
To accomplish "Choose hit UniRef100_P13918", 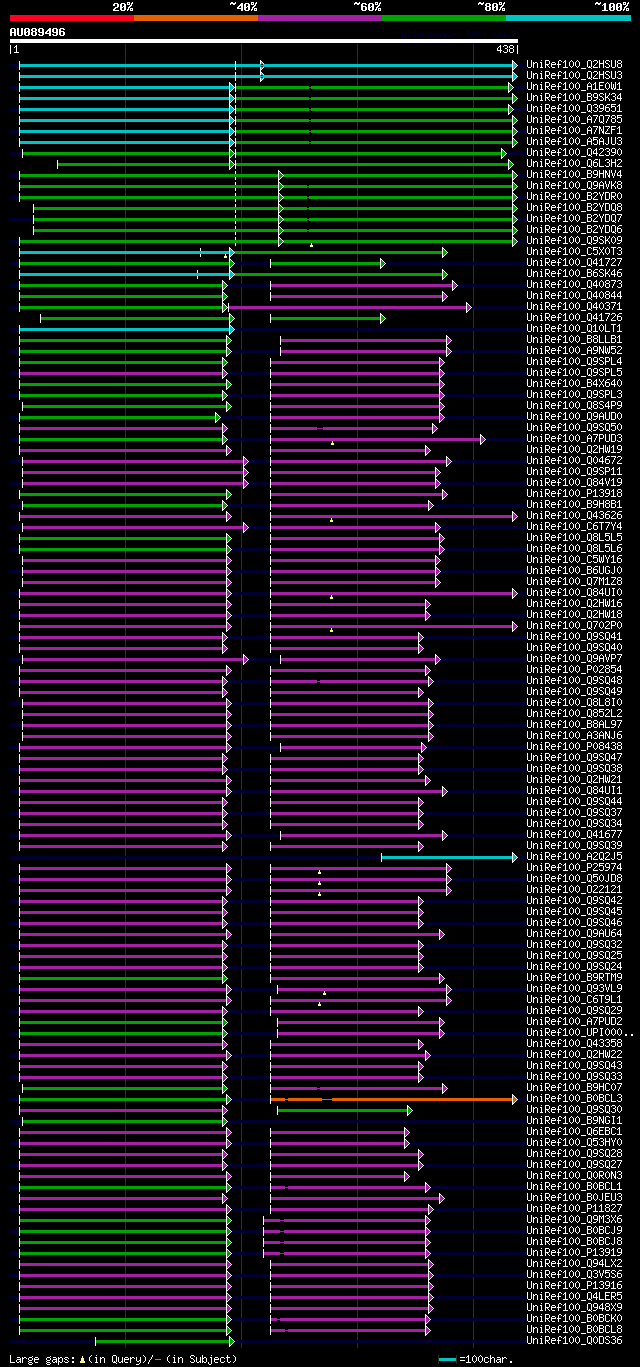I will [574, 493].
